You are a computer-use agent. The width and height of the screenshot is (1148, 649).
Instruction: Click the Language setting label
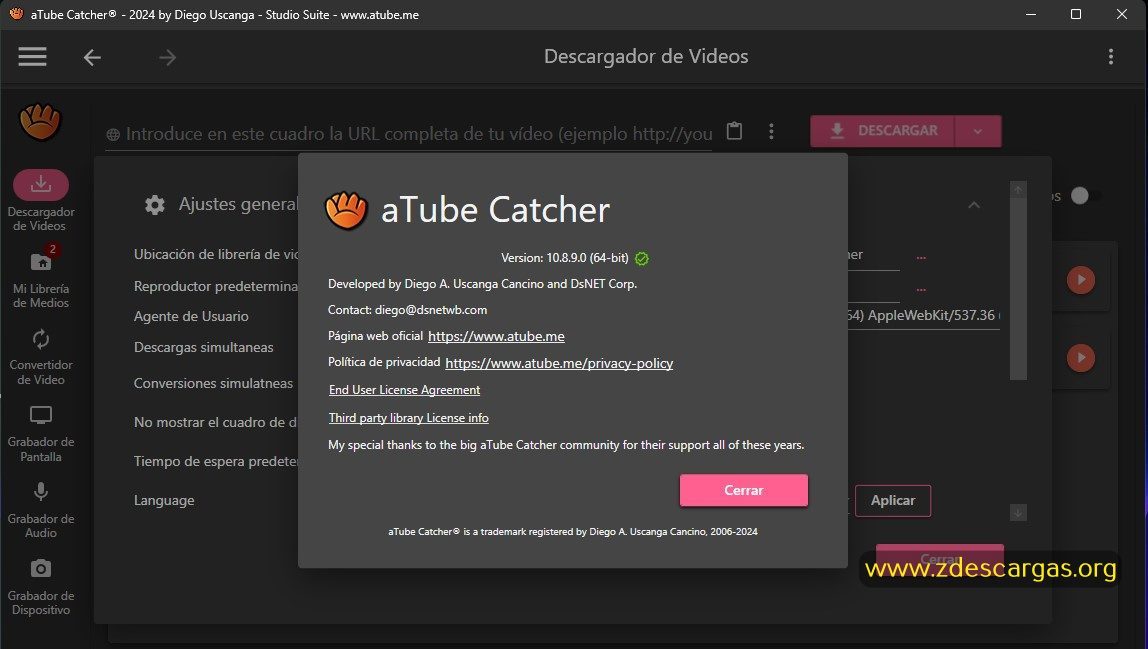(164, 500)
